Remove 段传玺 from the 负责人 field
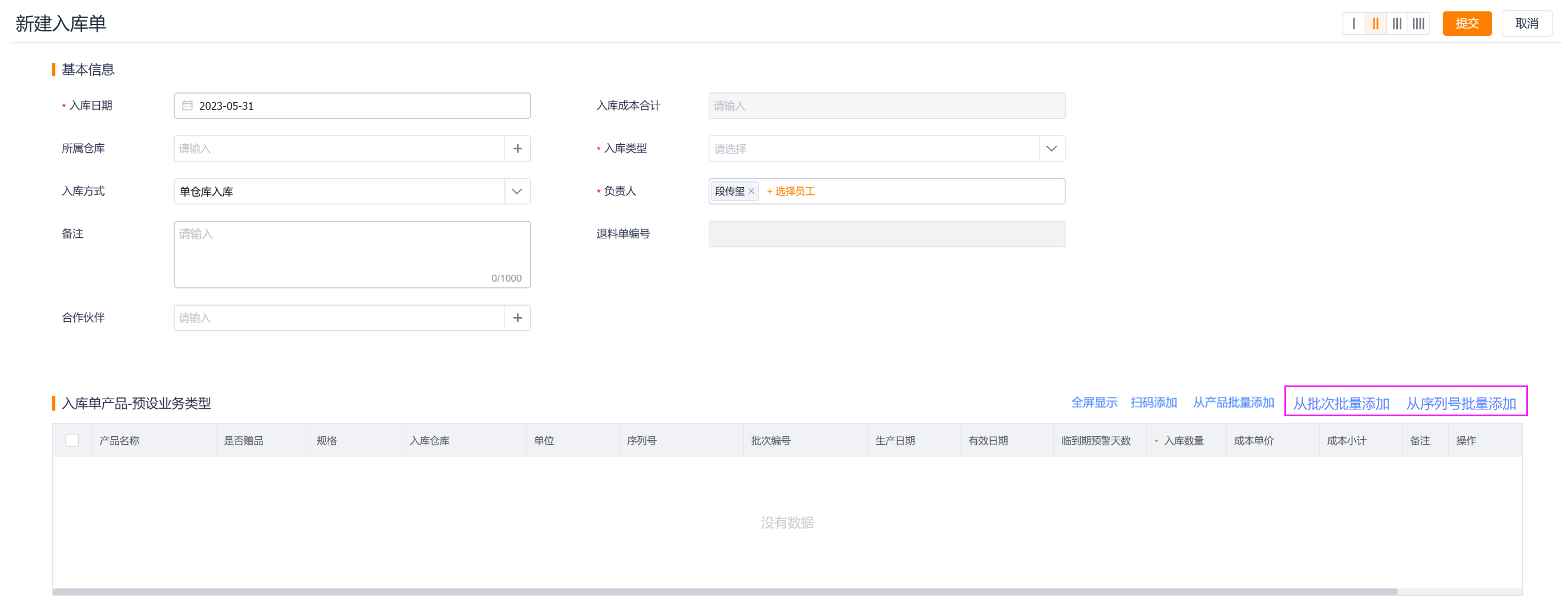Viewport: 1568px width, 601px height. pyautogui.click(x=753, y=191)
